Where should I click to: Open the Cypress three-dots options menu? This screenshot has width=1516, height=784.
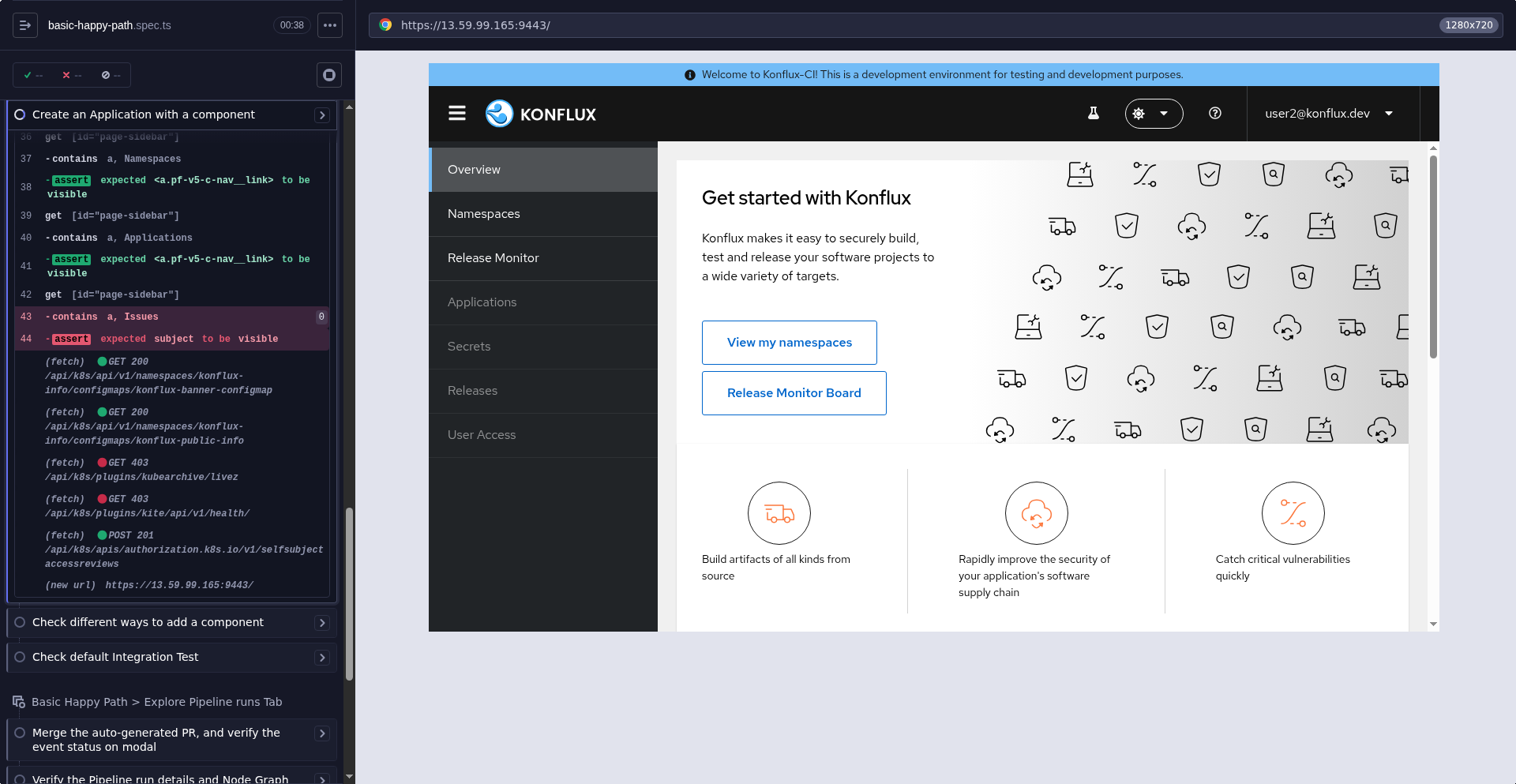tap(330, 25)
